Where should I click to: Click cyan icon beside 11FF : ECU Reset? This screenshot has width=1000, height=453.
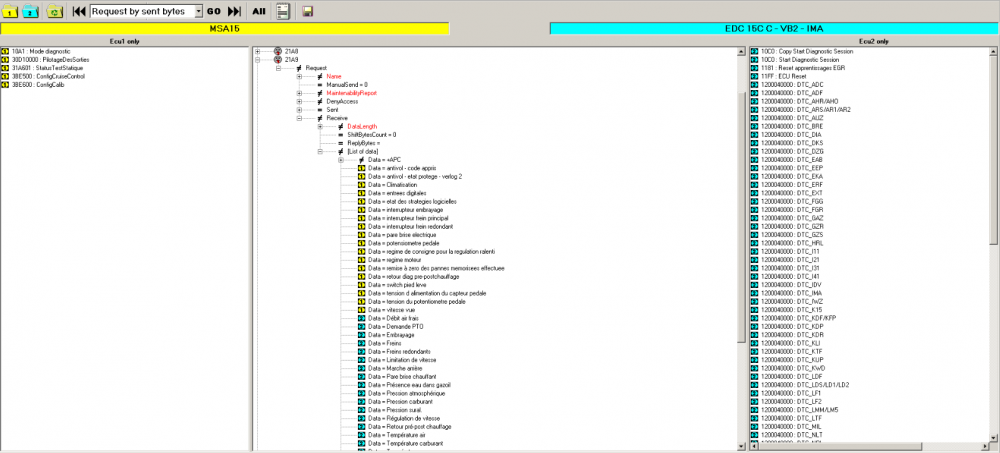[754, 76]
